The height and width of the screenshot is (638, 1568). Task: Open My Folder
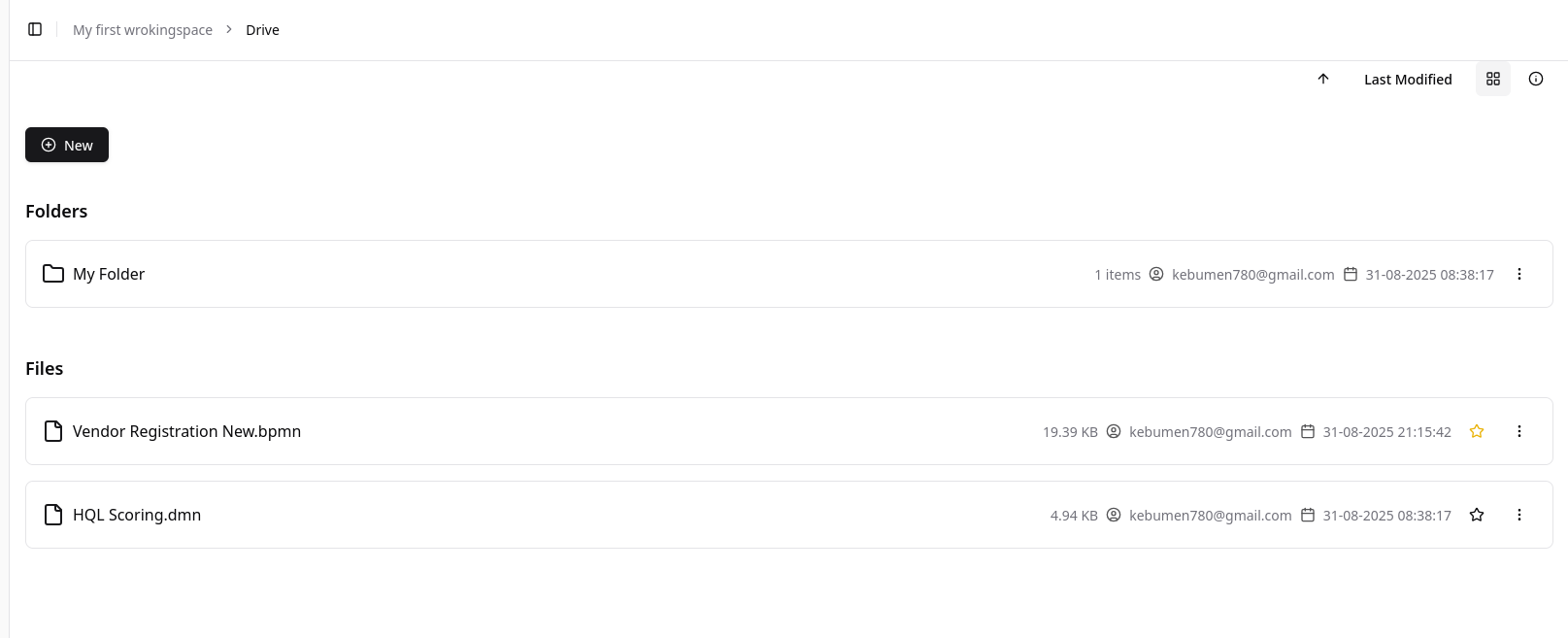pos(109,274)
